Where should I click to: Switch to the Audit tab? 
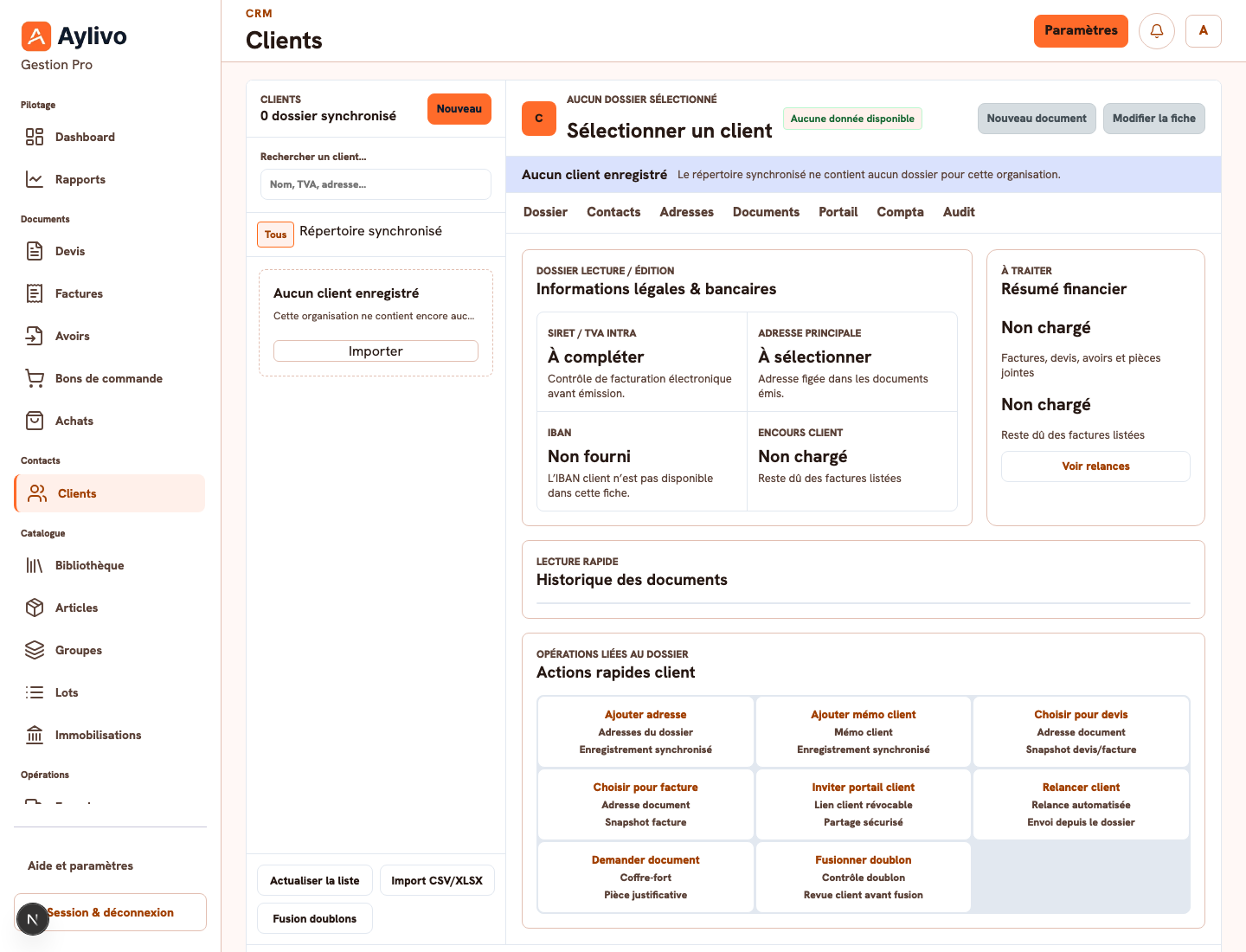pos(959,212)
